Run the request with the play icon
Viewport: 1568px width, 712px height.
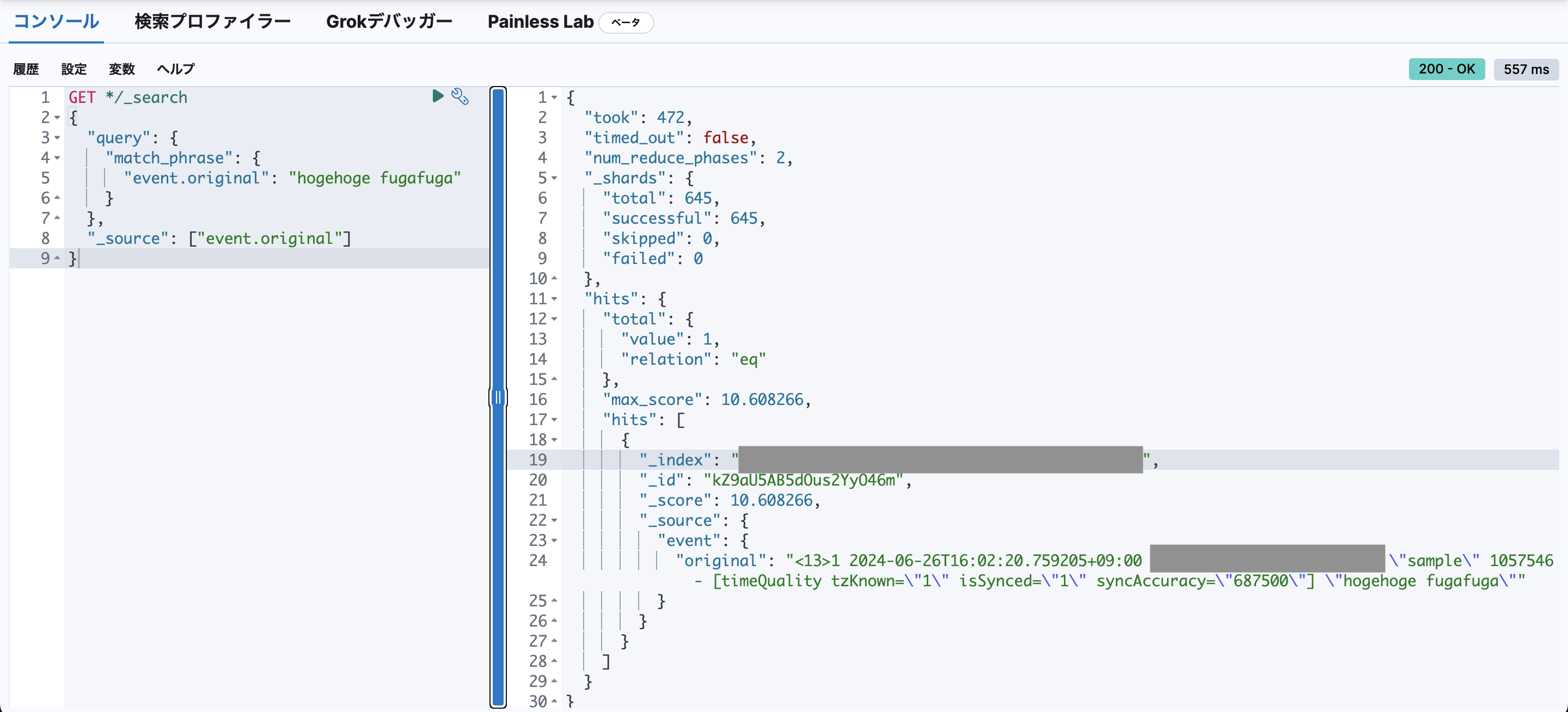438,96
